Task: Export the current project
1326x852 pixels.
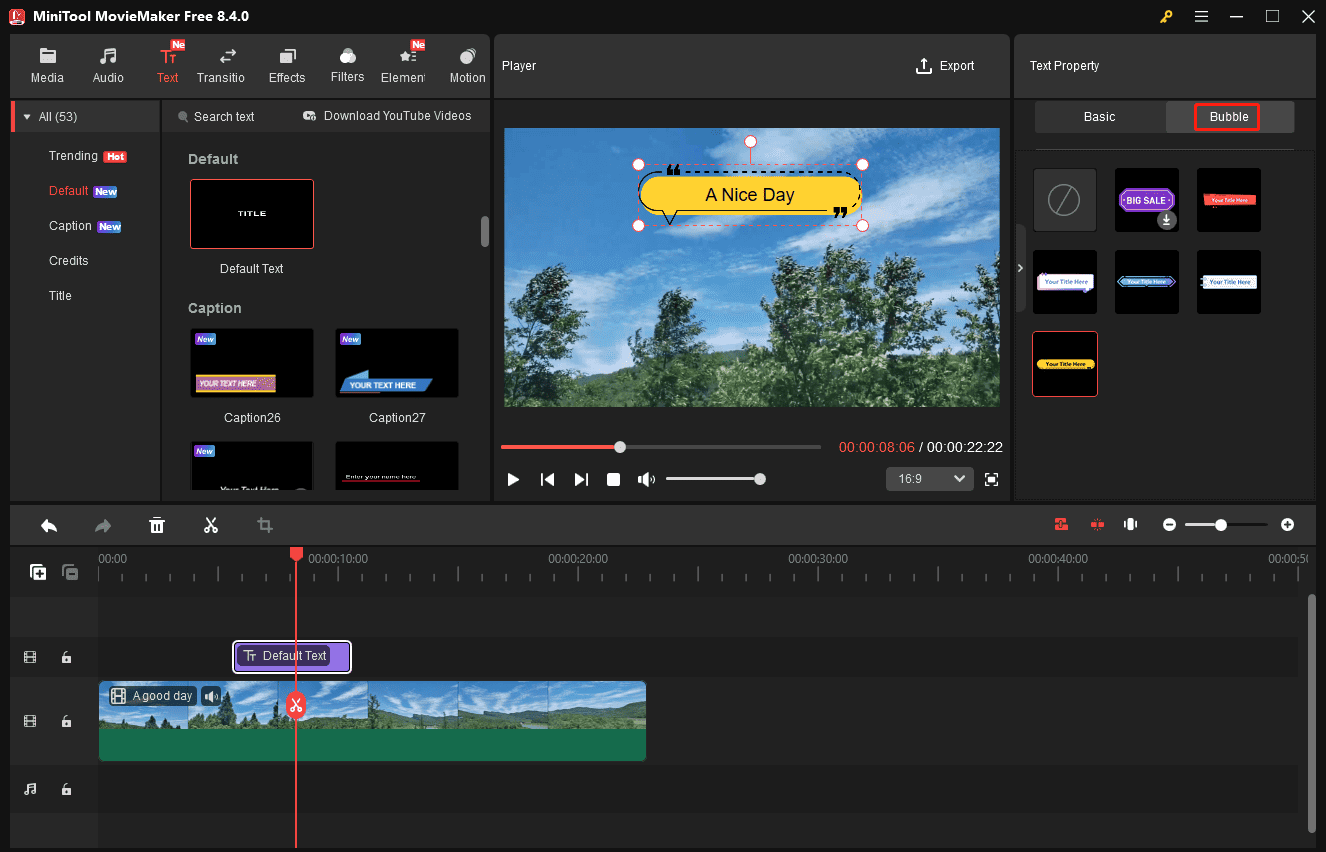Action: [945, 65]
